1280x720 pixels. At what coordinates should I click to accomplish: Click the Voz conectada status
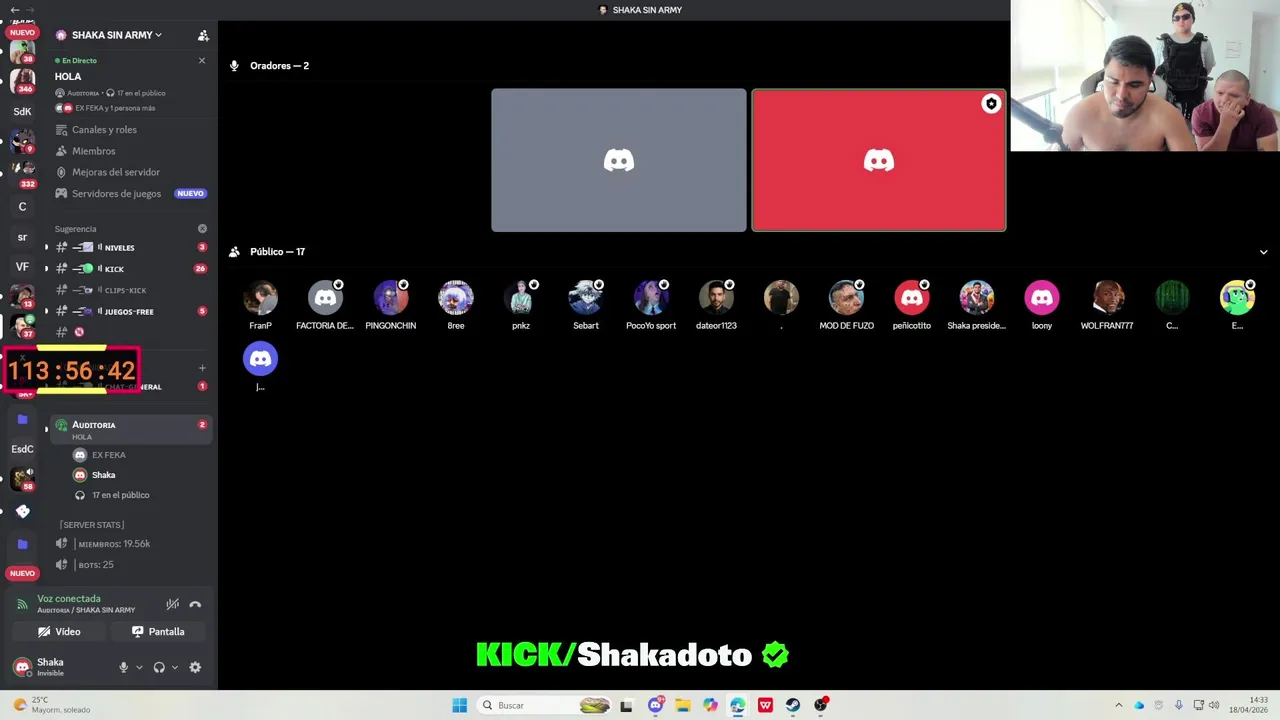pos(69,598)
